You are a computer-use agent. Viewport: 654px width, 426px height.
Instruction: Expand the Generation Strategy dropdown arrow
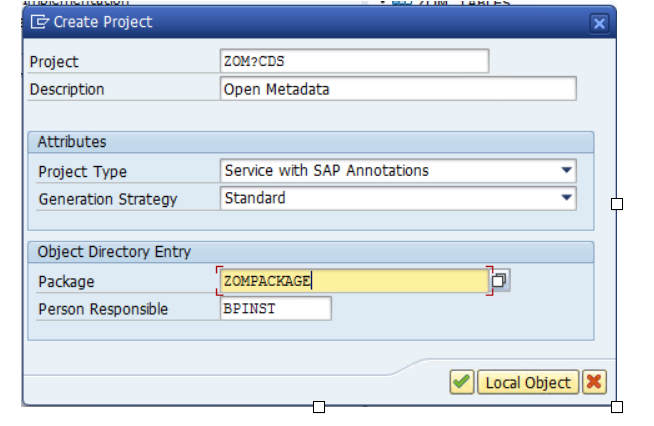[567, 199]
